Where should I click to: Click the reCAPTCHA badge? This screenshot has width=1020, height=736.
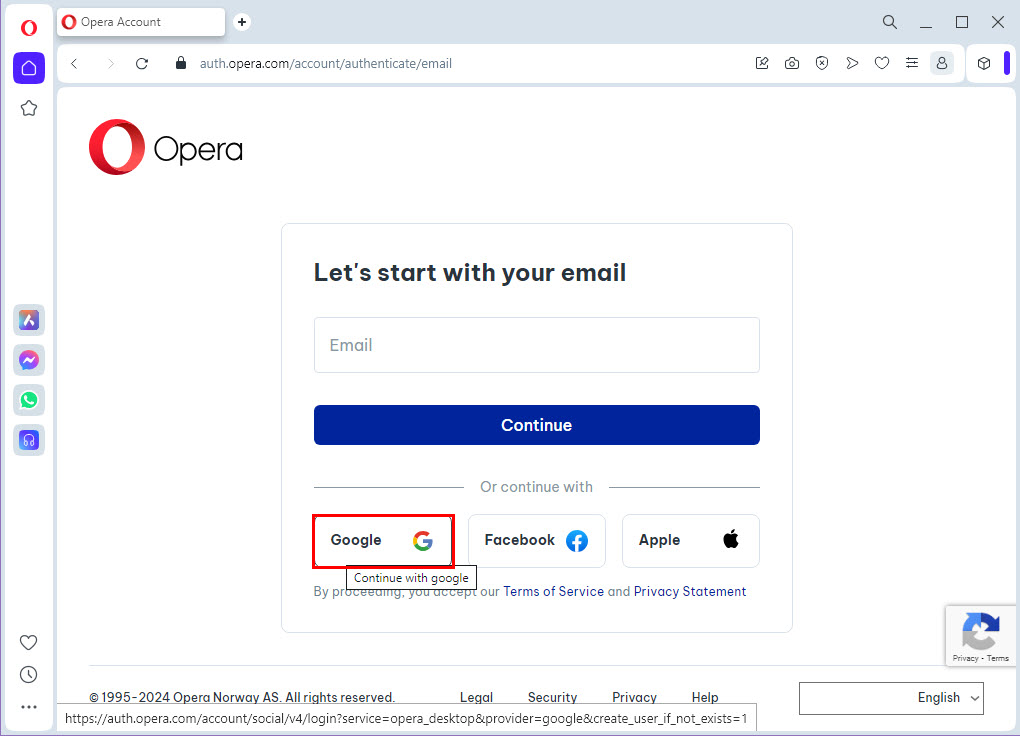pos(981,636)
